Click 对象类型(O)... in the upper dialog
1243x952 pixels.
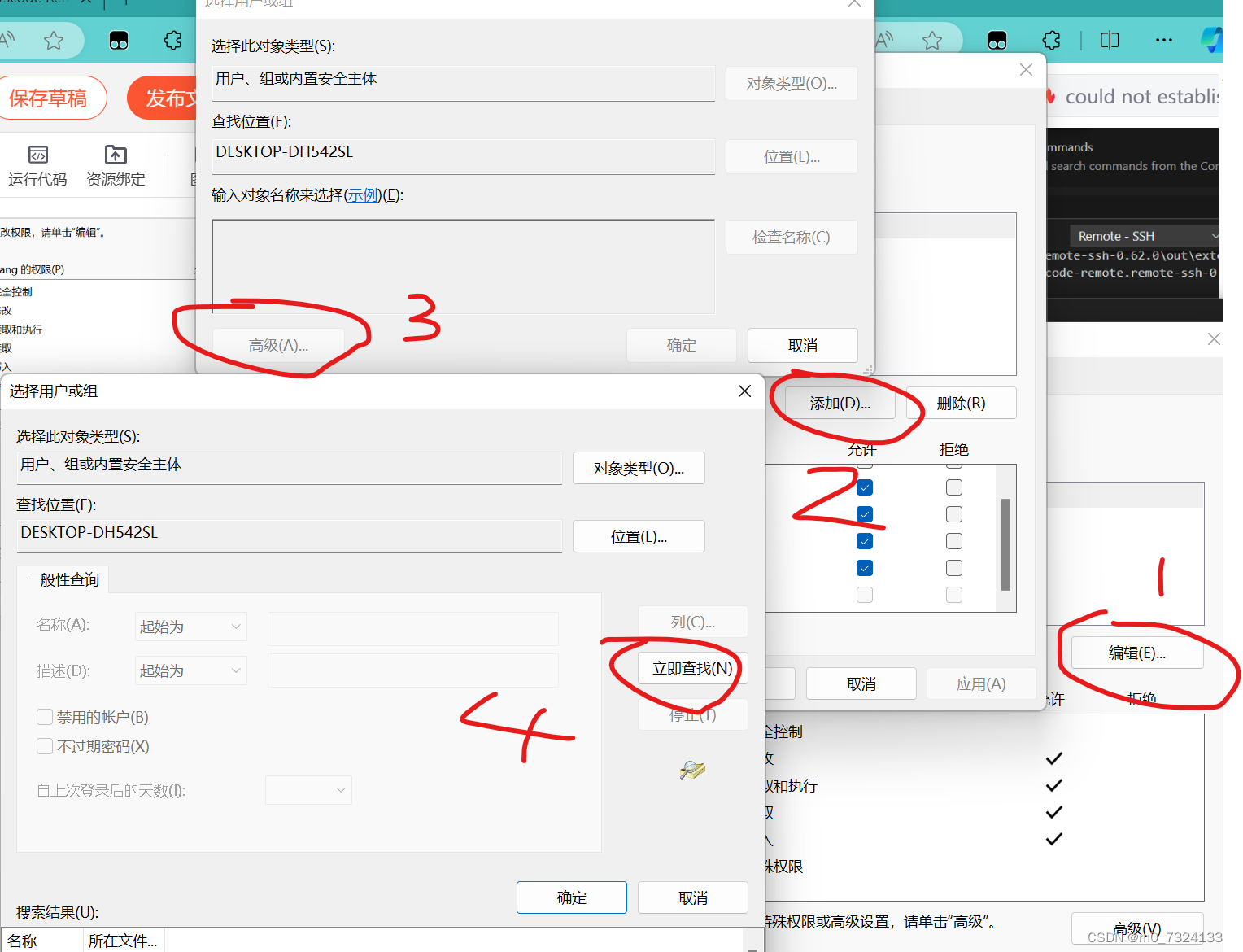792,83
